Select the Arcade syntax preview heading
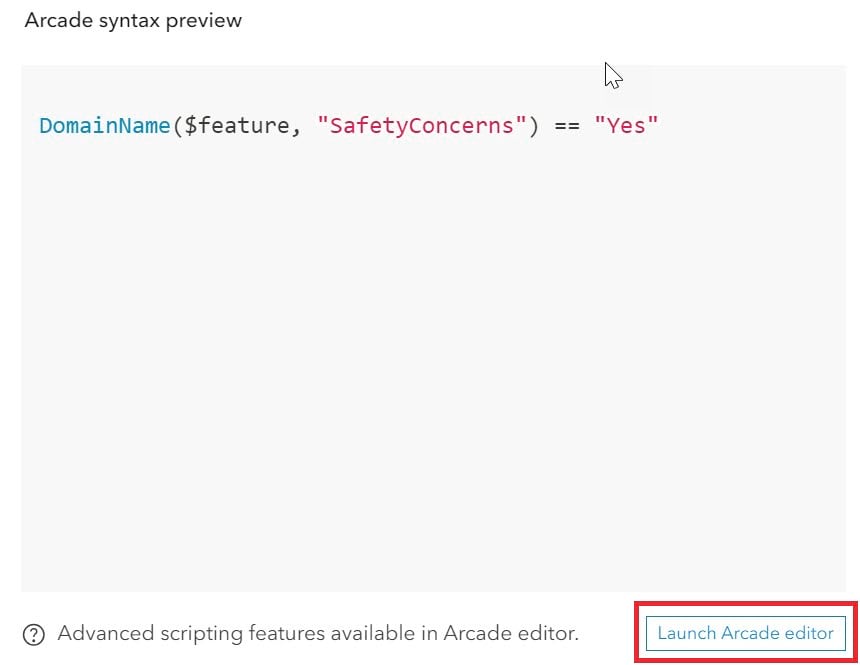 [x=133, y=20]
